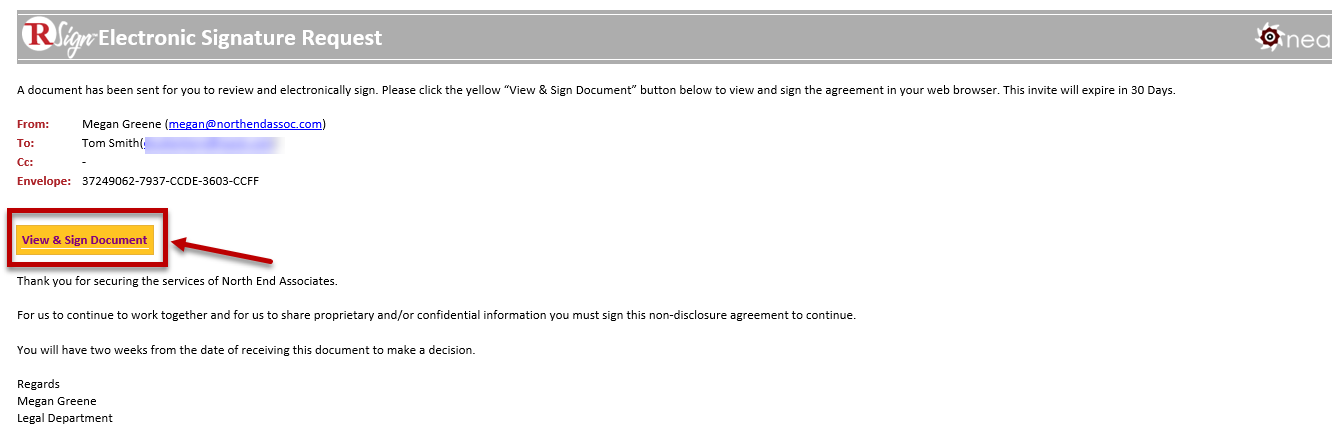The image size is (1332, 448).
Task: Select the To field label
Action: (x=25, y=143)
